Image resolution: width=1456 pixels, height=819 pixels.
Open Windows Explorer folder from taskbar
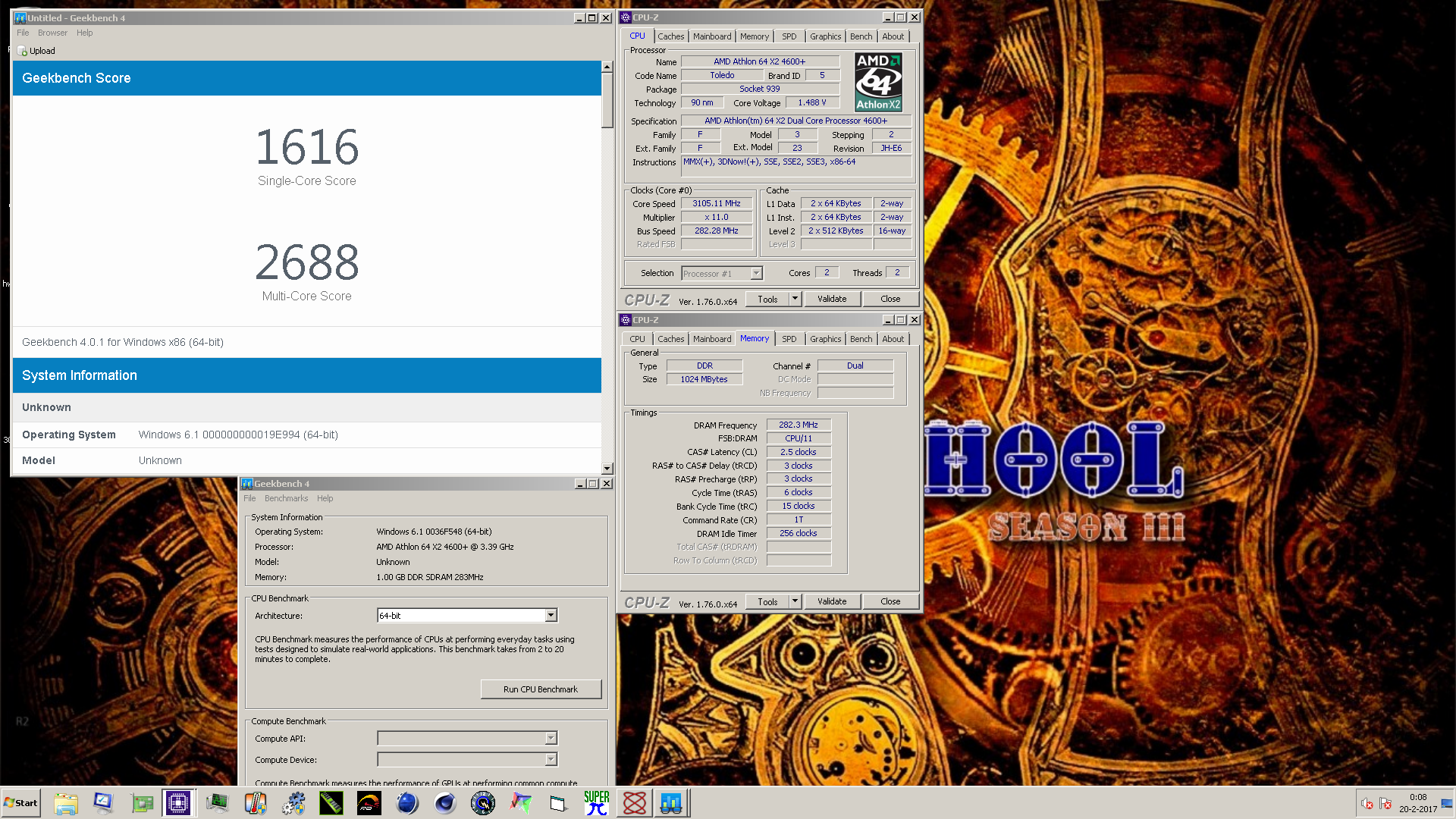point(66,803)
